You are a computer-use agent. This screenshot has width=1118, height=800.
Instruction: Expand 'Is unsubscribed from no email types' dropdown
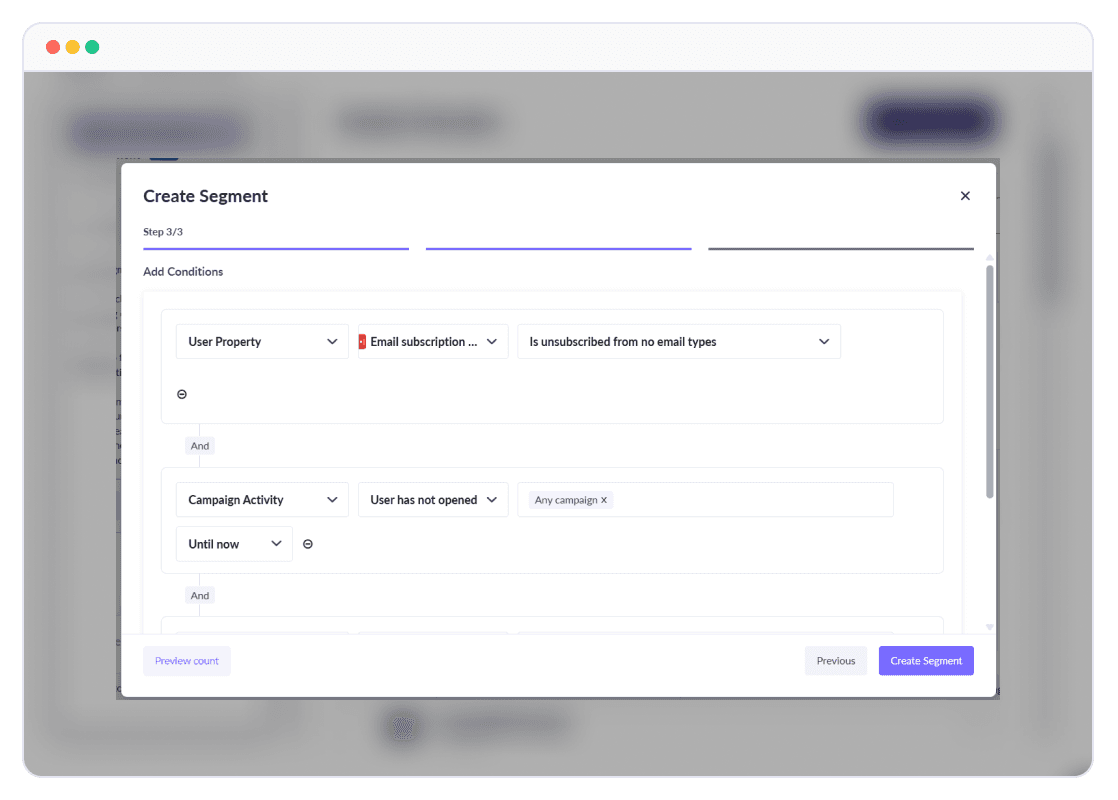(x=679, y=342)
